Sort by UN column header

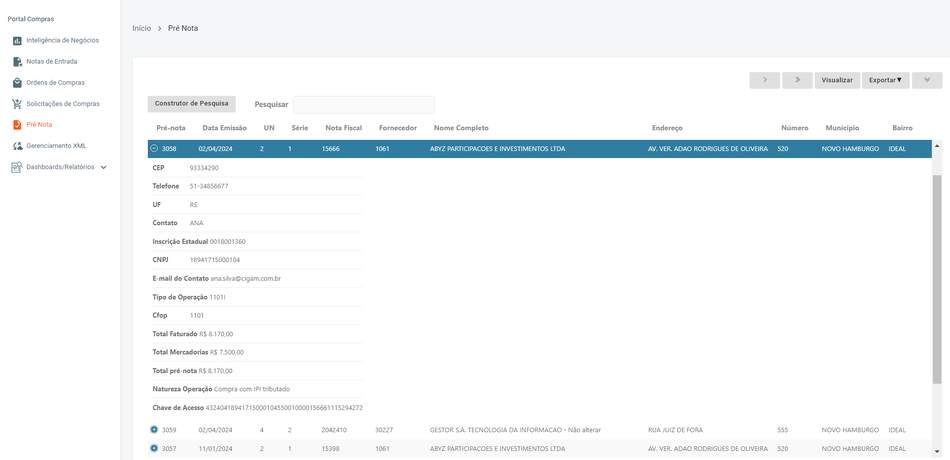coord(269,128)
